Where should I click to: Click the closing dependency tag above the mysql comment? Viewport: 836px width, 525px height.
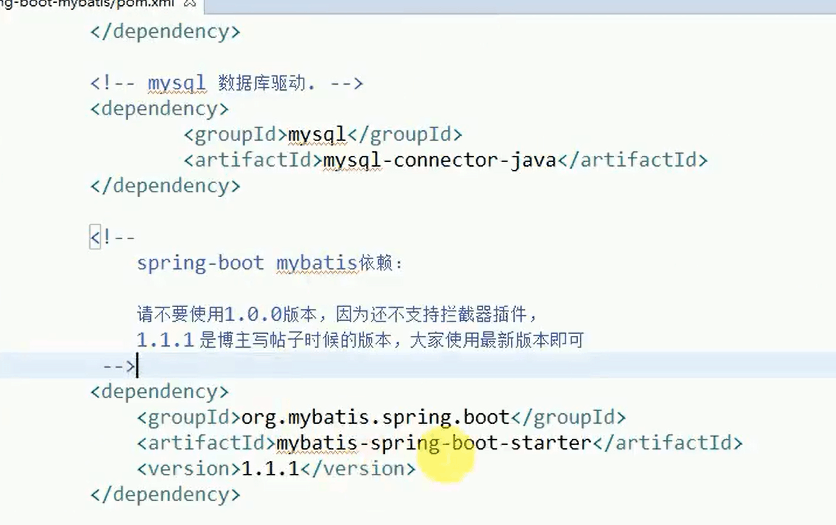click(165, 31)
